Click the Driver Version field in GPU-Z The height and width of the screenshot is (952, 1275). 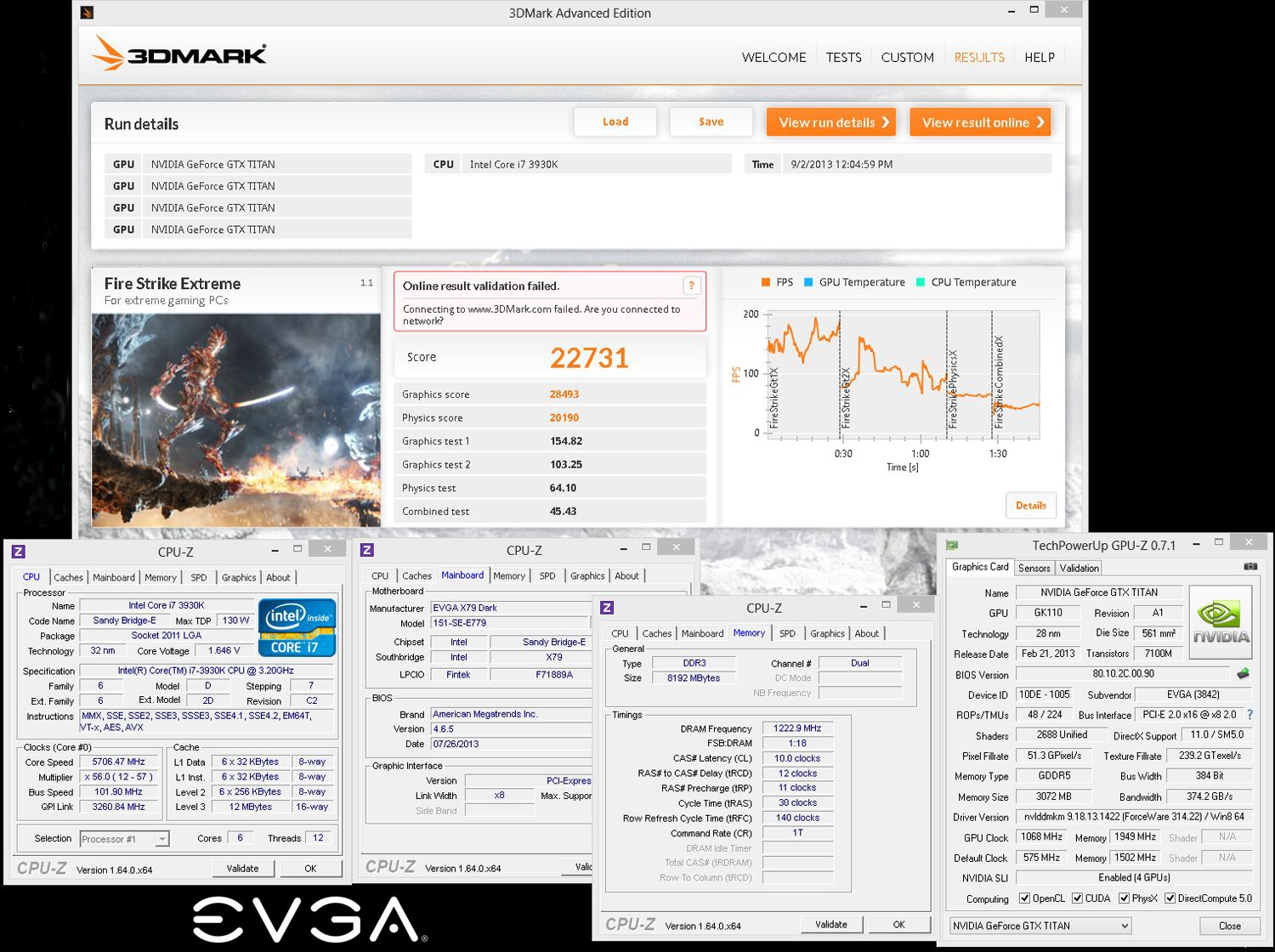1135,817
